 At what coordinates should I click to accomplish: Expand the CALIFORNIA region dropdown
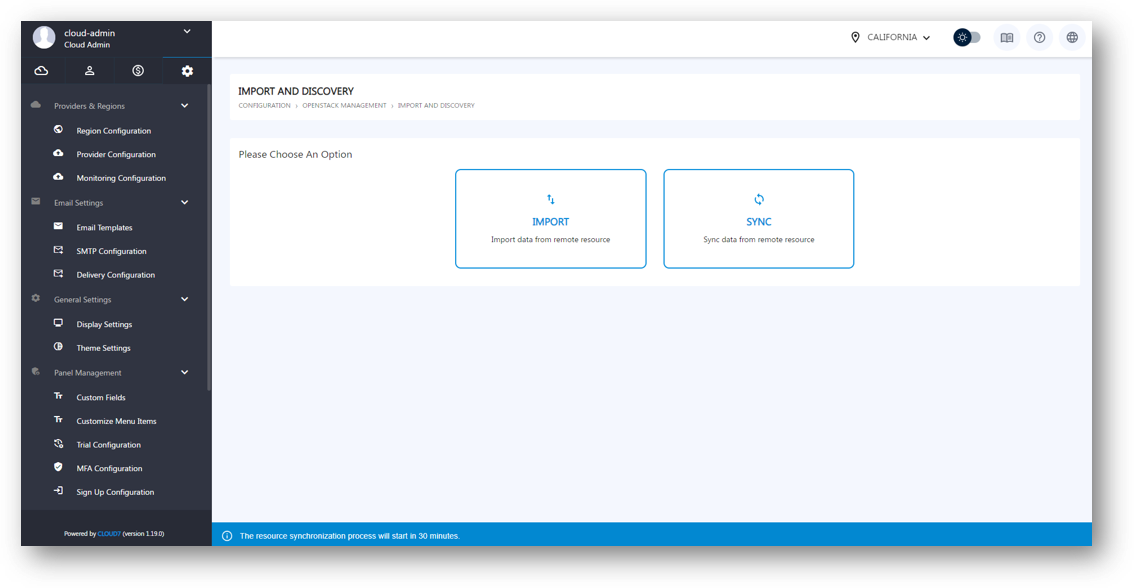coord(925,37)
